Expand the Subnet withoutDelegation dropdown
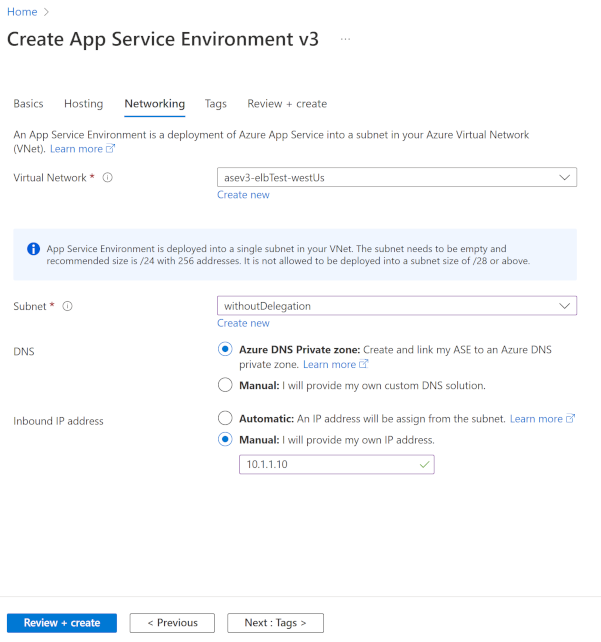The image size is (601, 642). tap(396, 306)
